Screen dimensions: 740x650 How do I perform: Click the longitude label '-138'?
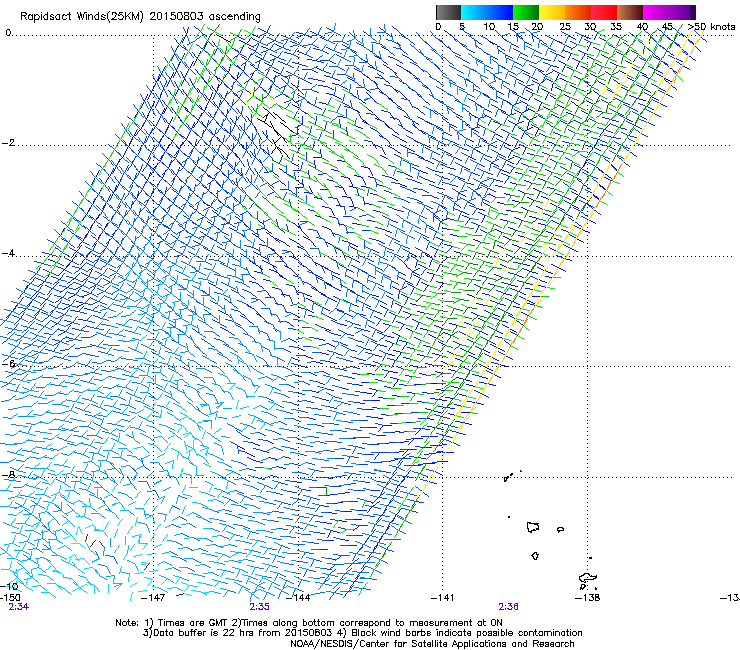[x=588, y=598]
